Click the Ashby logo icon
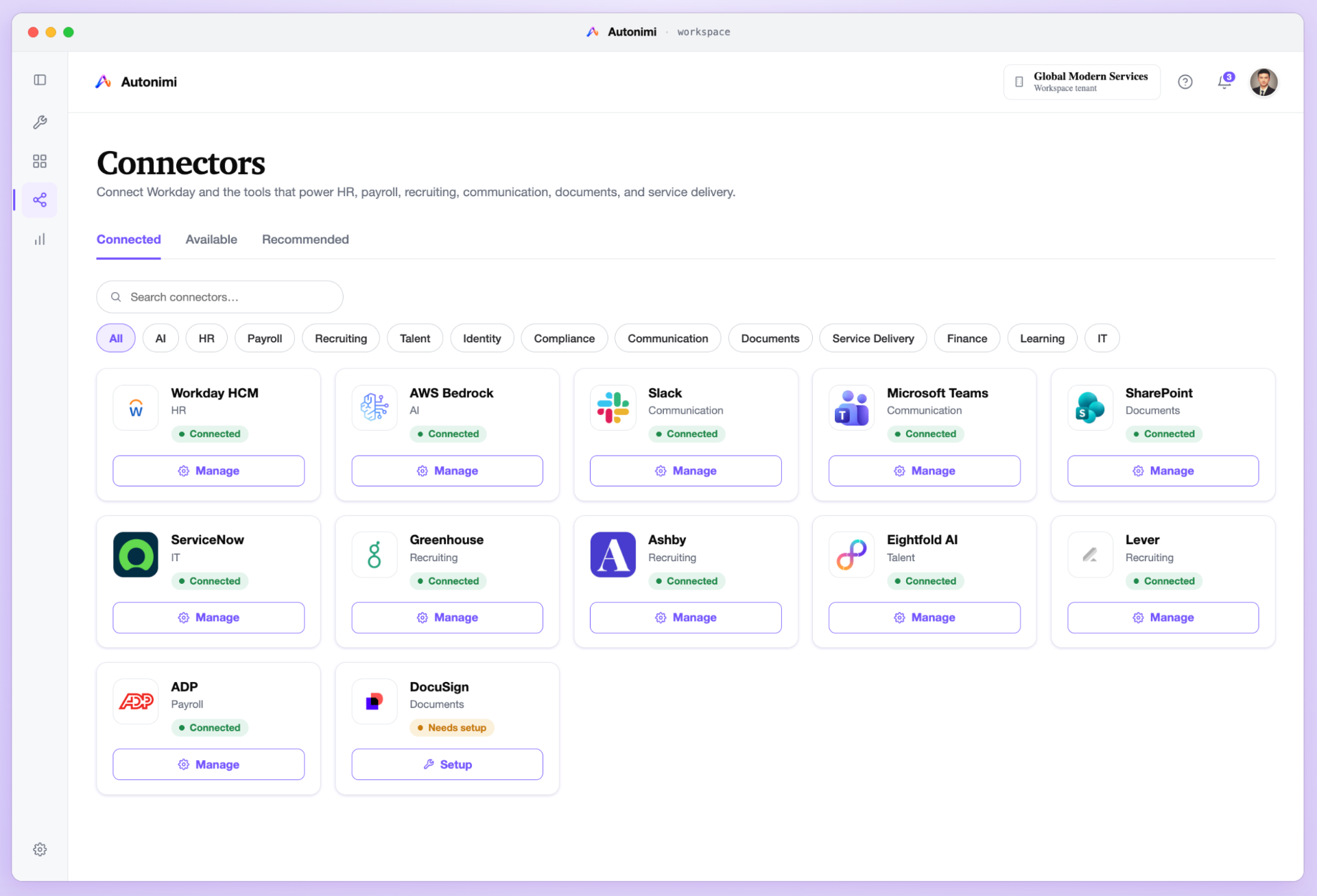 613,555
